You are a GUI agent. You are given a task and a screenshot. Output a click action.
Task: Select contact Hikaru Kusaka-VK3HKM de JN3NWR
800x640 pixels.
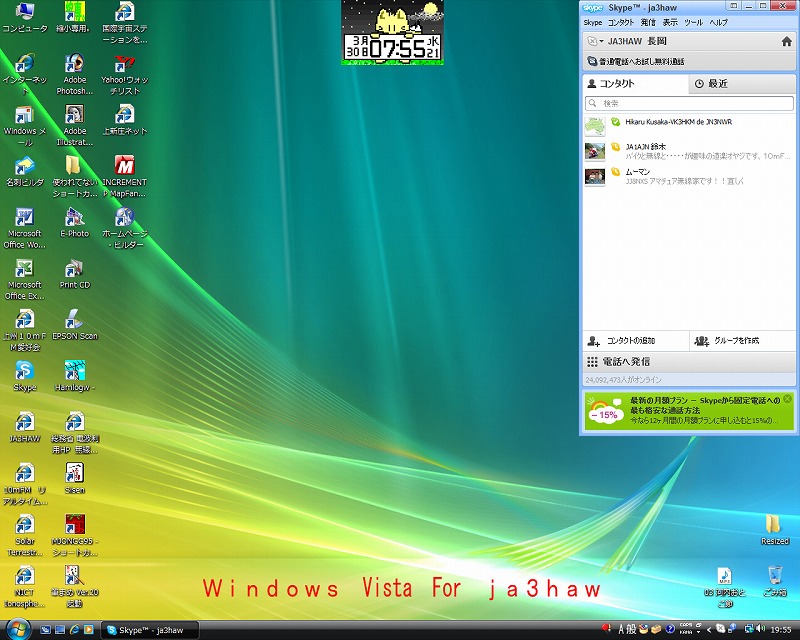[689, 126]
